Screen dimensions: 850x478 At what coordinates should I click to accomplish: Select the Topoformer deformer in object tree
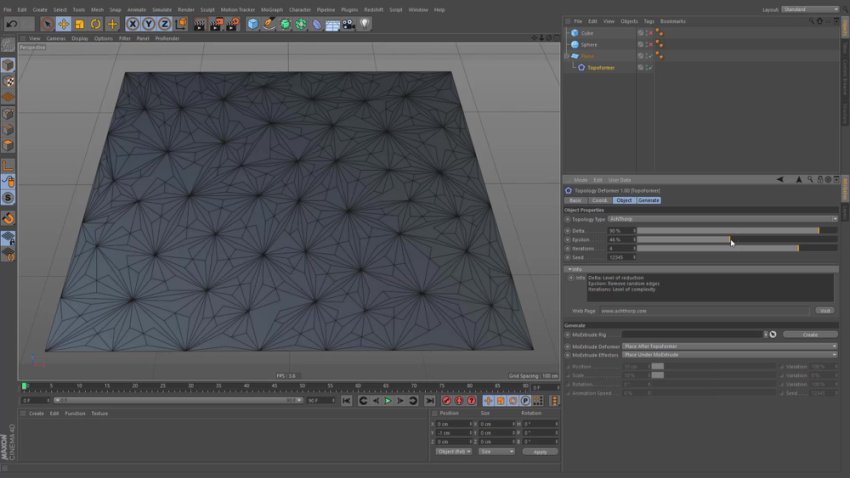pos(601,68)
